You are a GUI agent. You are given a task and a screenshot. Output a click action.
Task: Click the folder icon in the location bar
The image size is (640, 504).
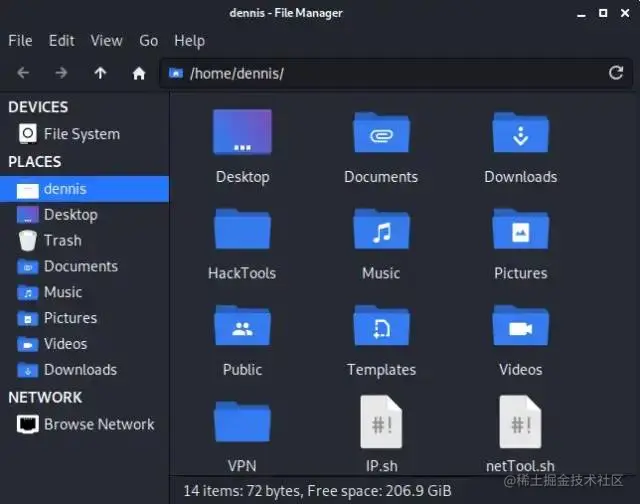176,73
